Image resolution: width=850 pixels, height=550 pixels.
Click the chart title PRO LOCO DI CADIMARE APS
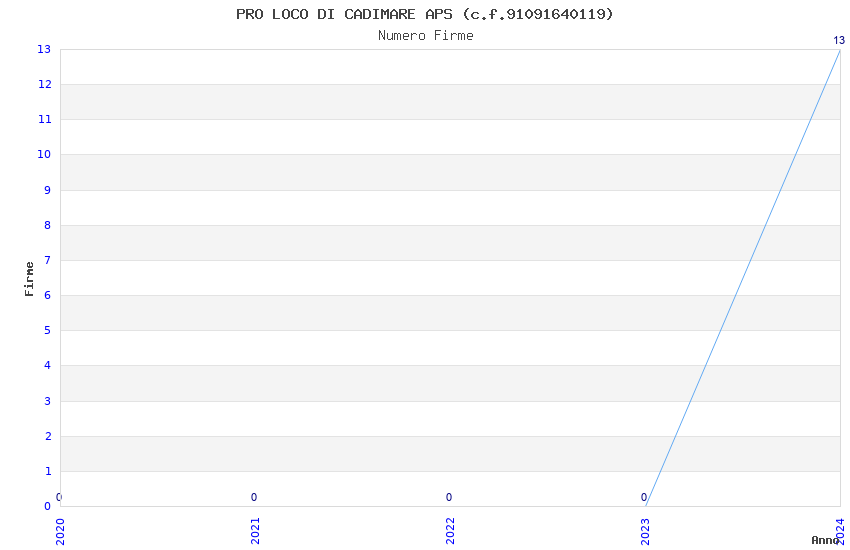[424, 14]
